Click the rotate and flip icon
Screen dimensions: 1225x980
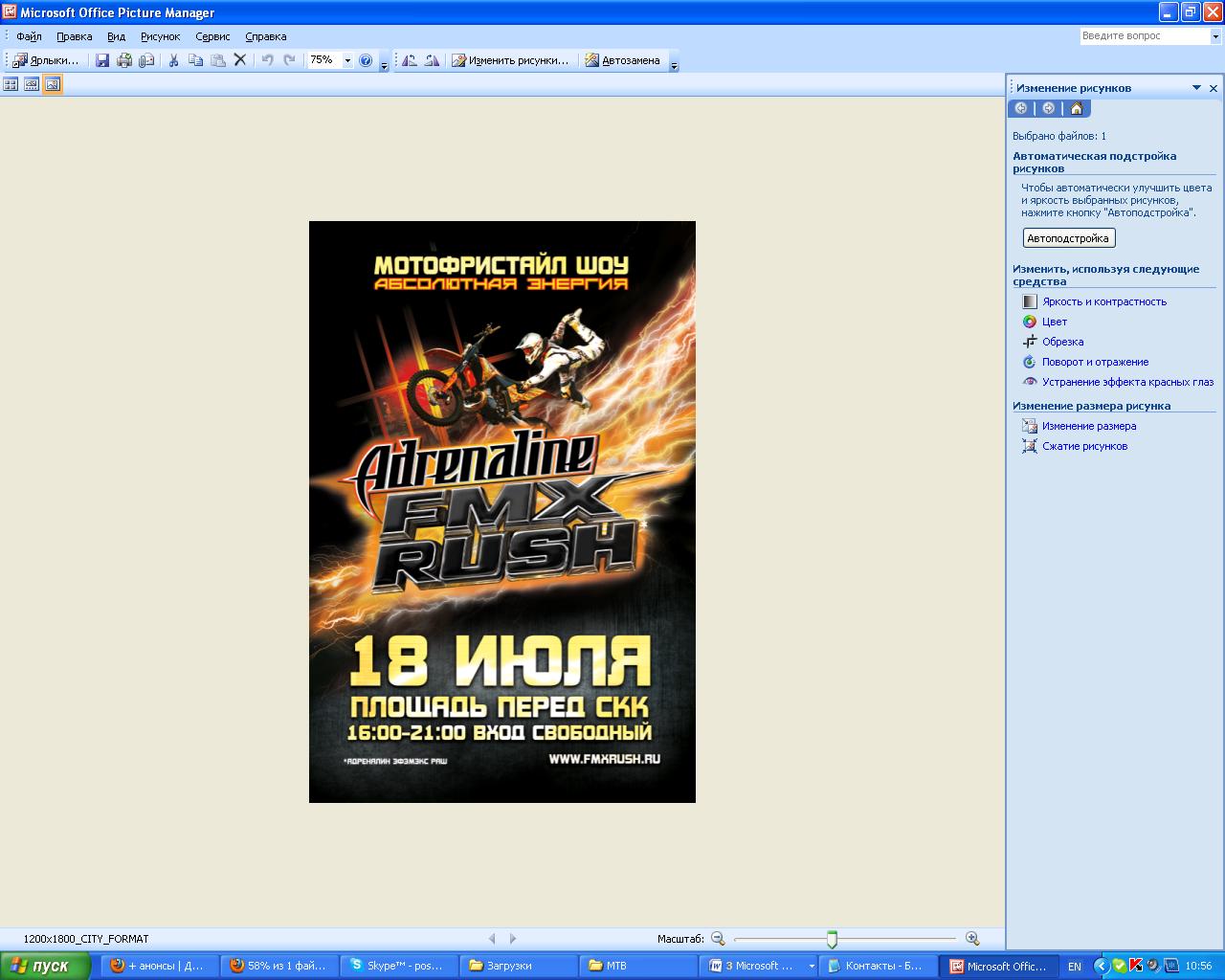pyautogui.click(x=1030, y=362)
